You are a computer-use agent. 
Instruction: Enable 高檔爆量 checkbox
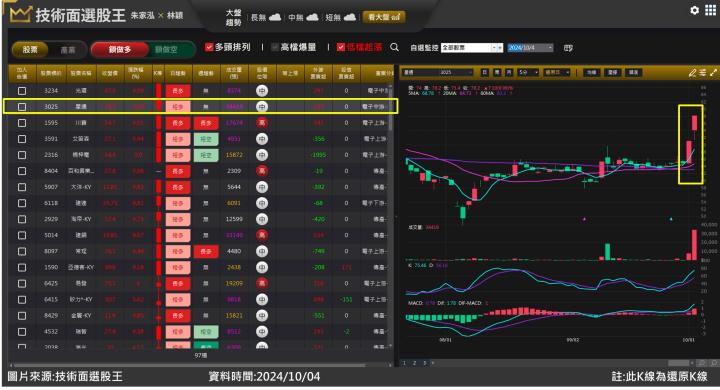pos(275,47)
